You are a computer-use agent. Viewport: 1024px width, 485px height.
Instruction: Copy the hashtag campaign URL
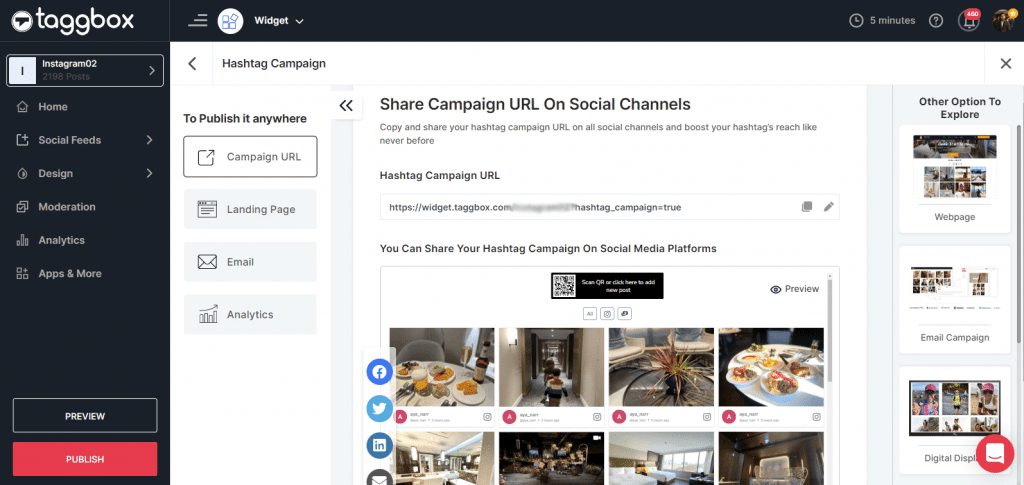pyautogui.click(x=807, y=207)
